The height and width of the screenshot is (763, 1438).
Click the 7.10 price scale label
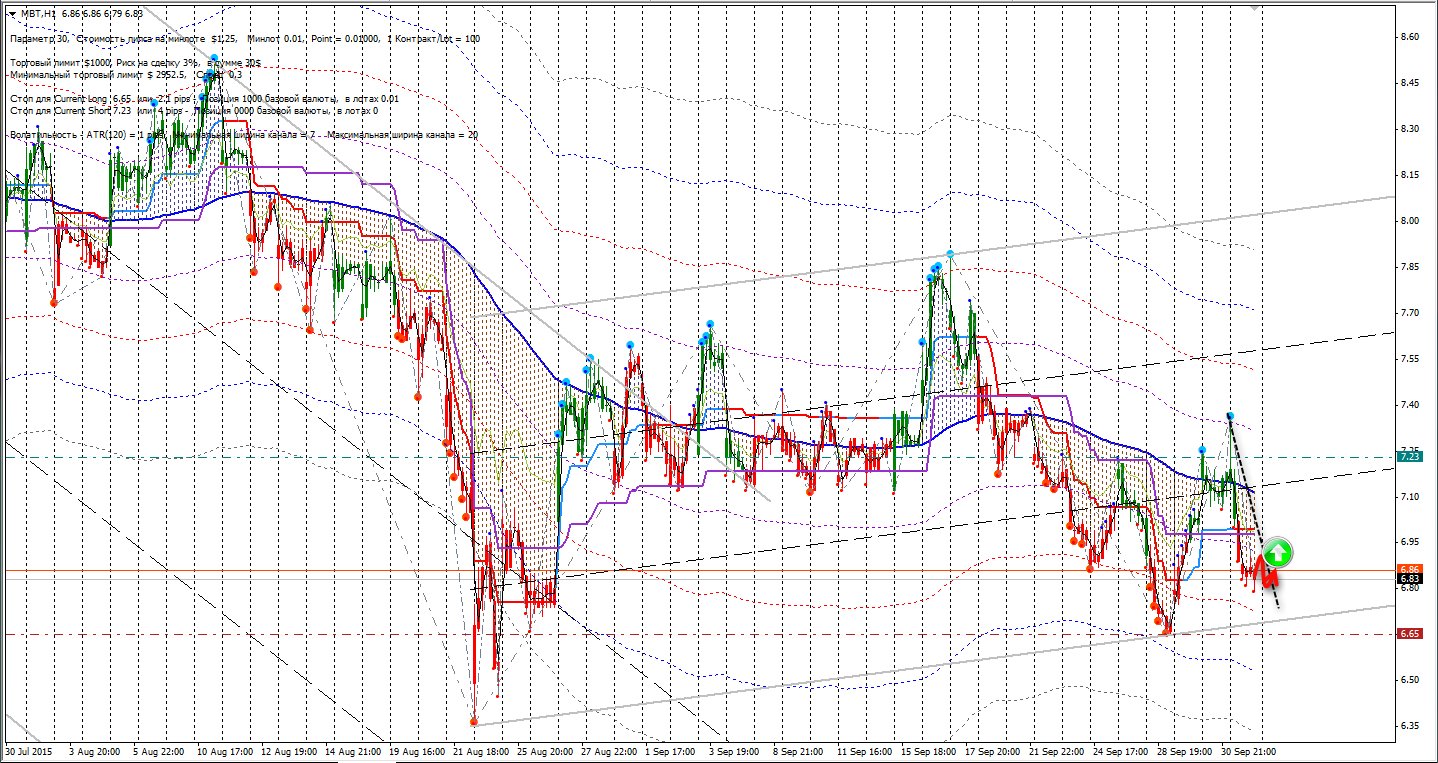1411,497
